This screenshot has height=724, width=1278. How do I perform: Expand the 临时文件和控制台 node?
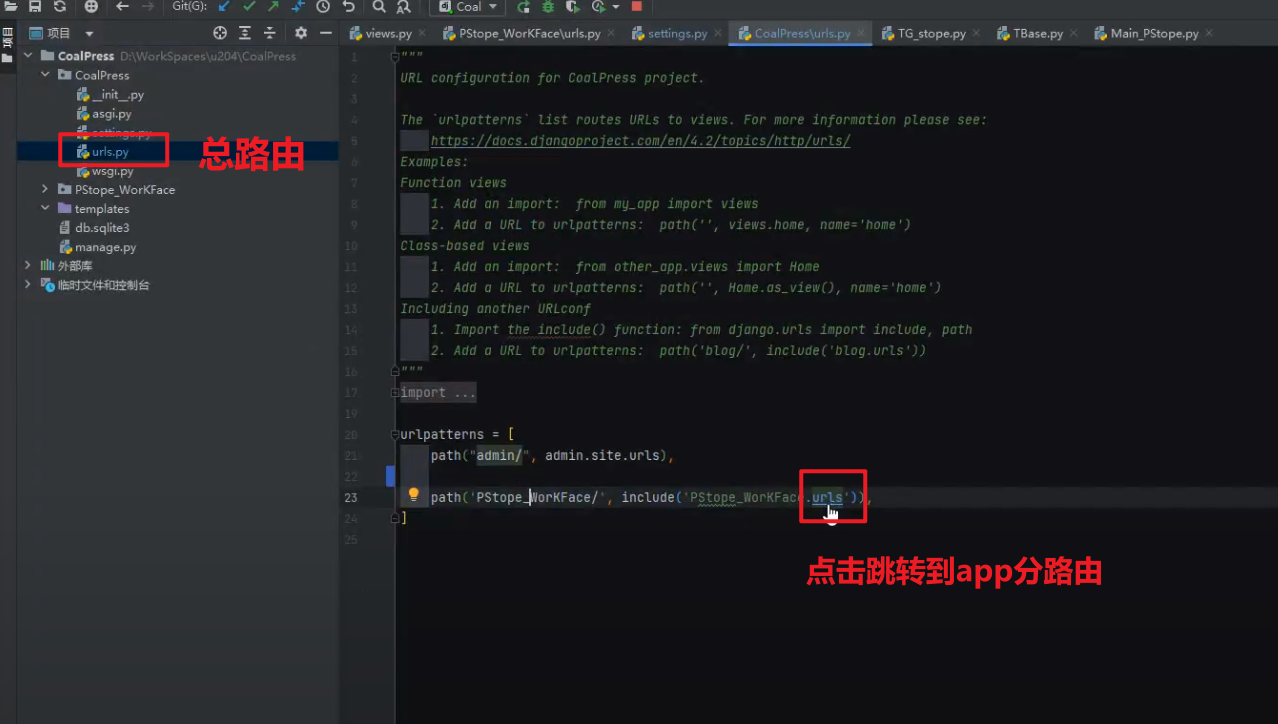click(29, 284)
